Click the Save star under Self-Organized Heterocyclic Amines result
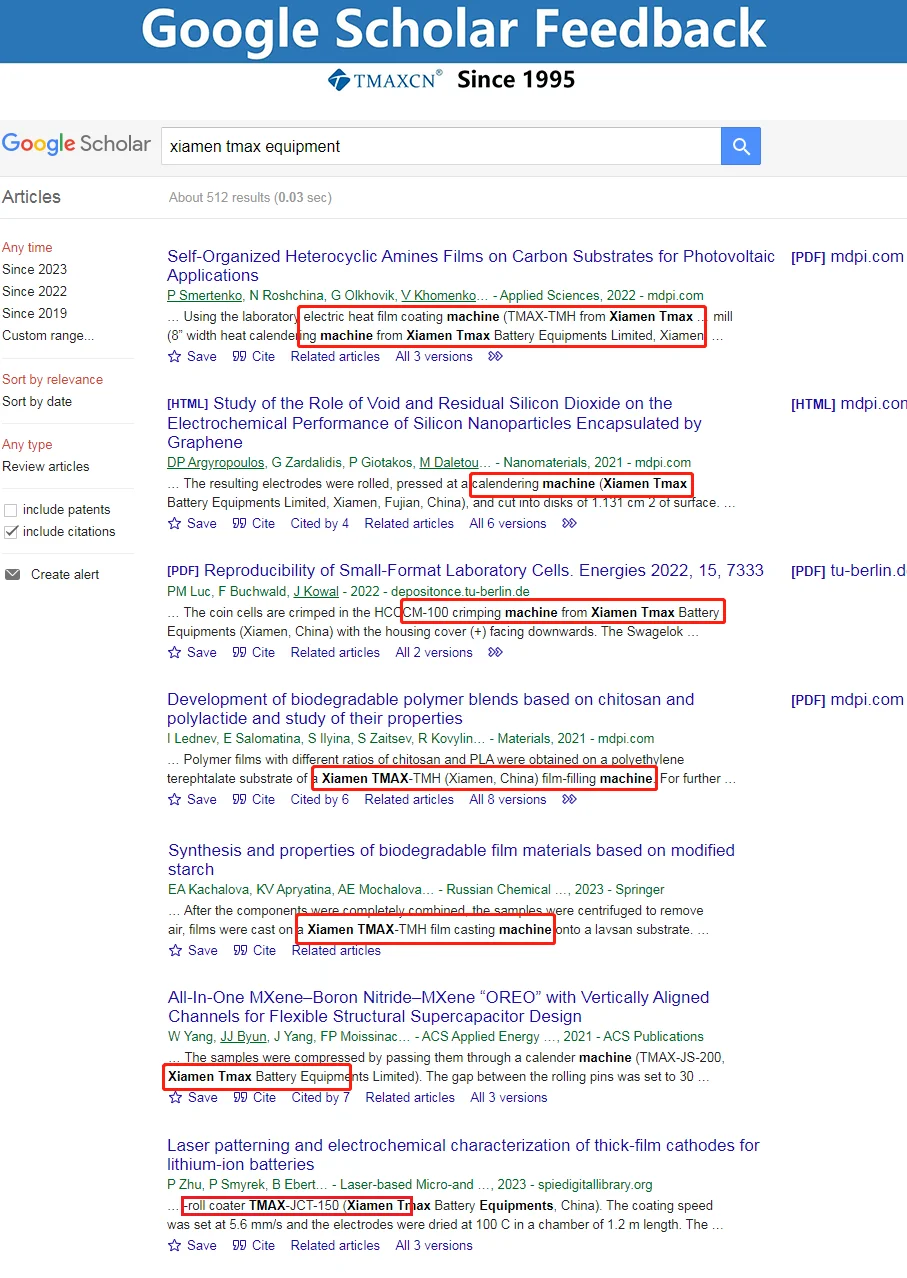 [174, 356]
